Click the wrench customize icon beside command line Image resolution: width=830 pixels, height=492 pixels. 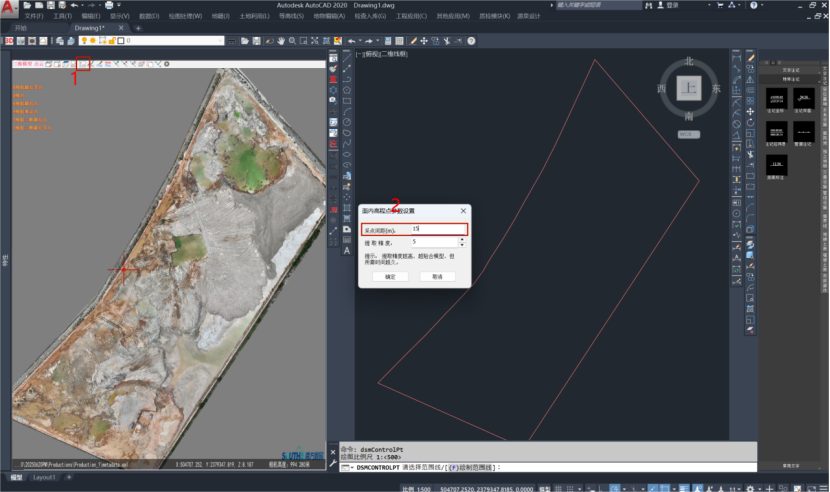tap(333, 463)
